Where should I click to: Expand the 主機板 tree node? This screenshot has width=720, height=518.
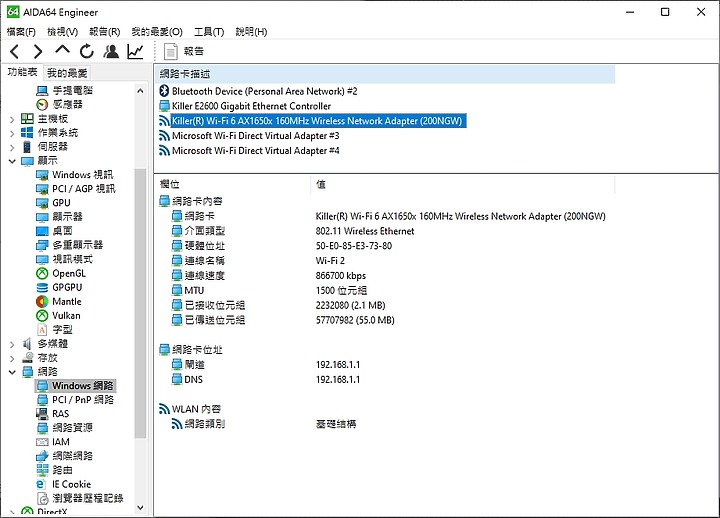click(12, 119)
